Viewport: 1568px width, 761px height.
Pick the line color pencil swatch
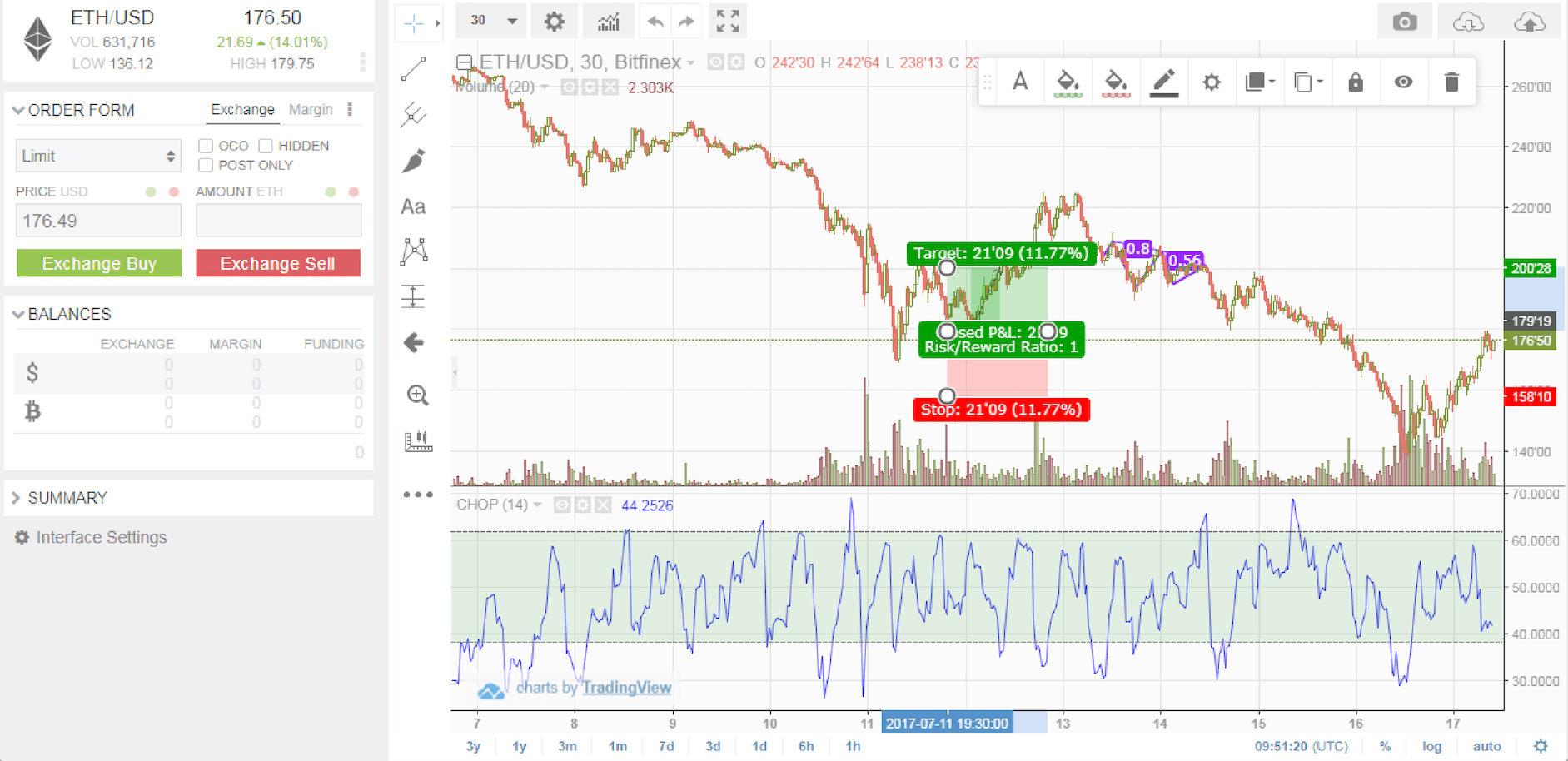click(x=1163, y=82)
